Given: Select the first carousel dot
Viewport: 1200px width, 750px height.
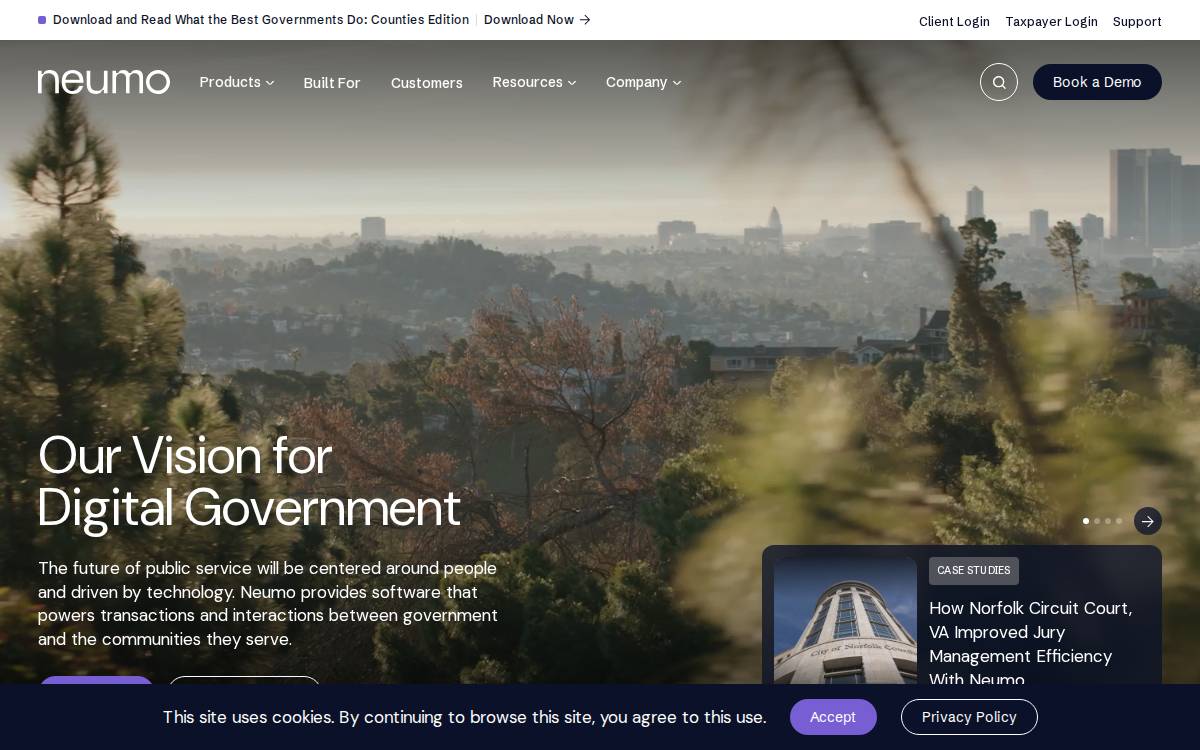Looking at the screenshot, I should 1086,521.
